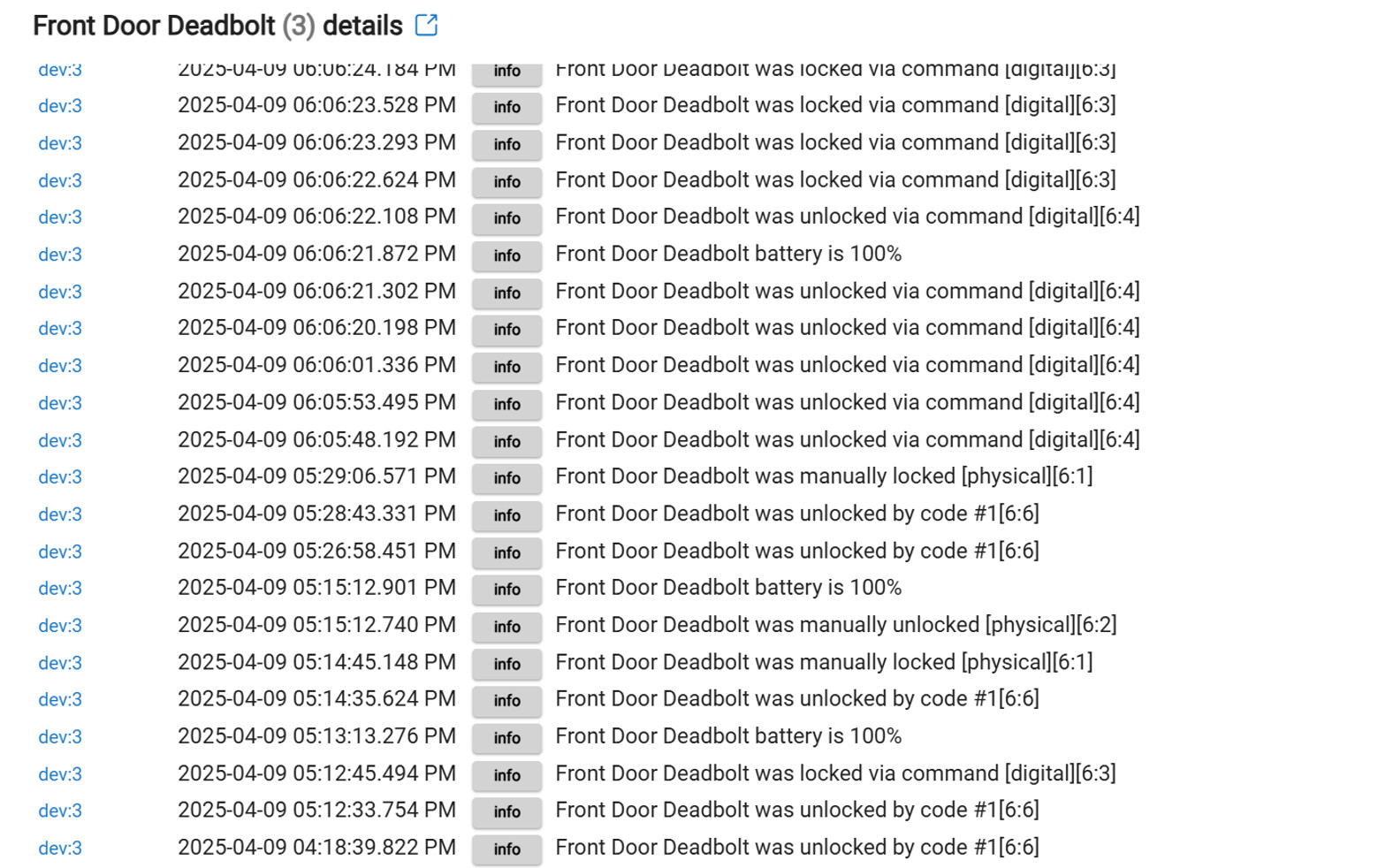Click info badge on 06:06:23.293 PM row
The width and height of the screenshot is (1393, 868).
506,144
